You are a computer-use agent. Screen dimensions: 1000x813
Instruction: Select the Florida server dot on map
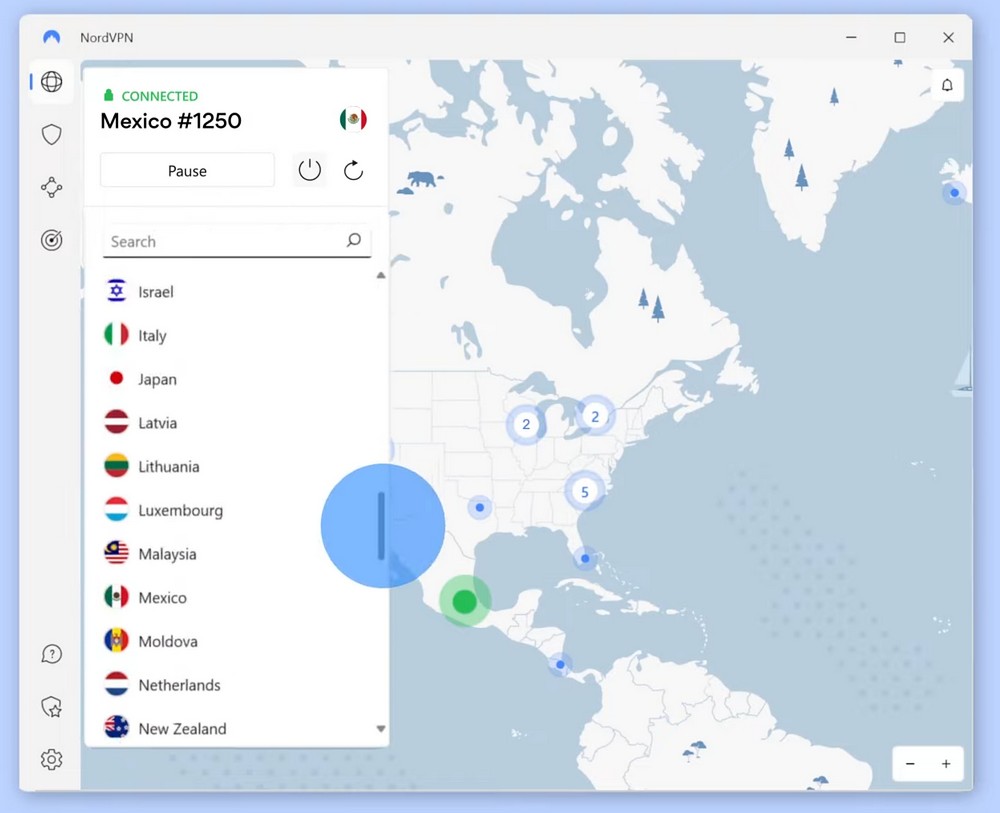pos(585,559)
